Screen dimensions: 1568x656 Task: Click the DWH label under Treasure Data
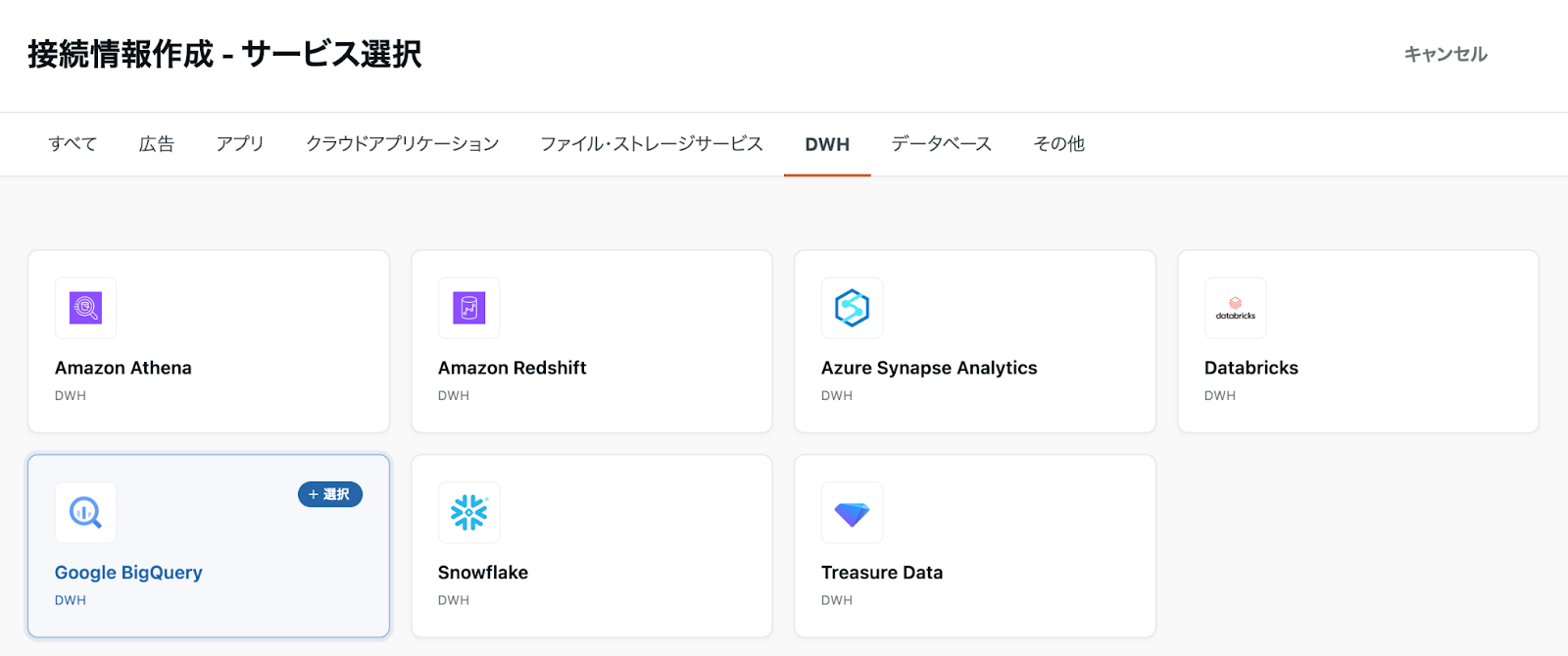pos(837,600)
